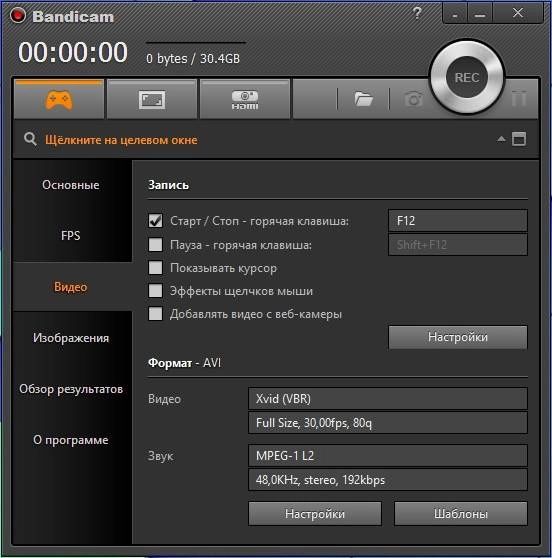Click Настройки button under Формат section
Viewport: 552px width, 558px height.
point(315,514)
